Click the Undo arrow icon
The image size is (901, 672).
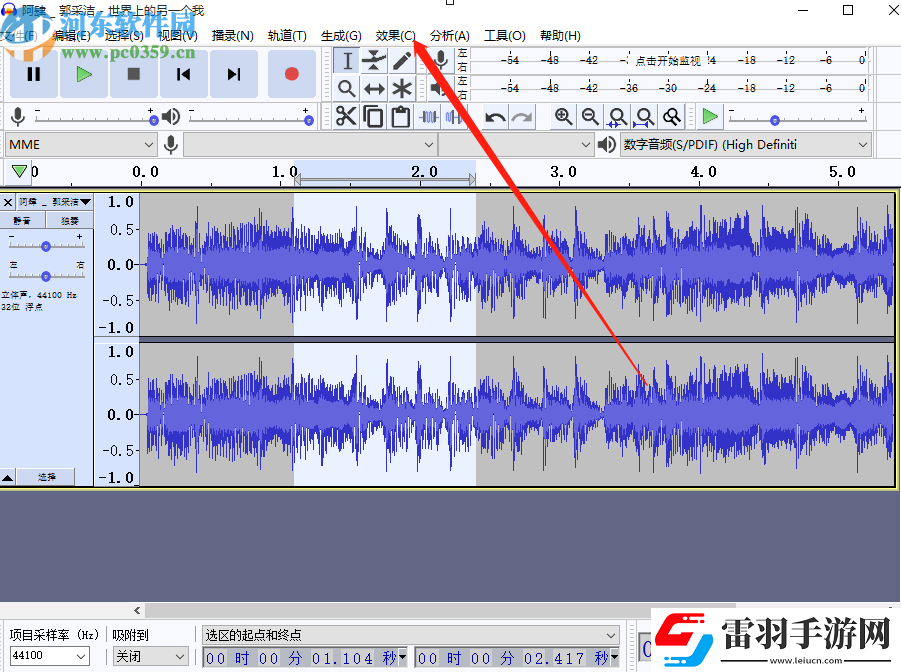click(x=495, y=117)
